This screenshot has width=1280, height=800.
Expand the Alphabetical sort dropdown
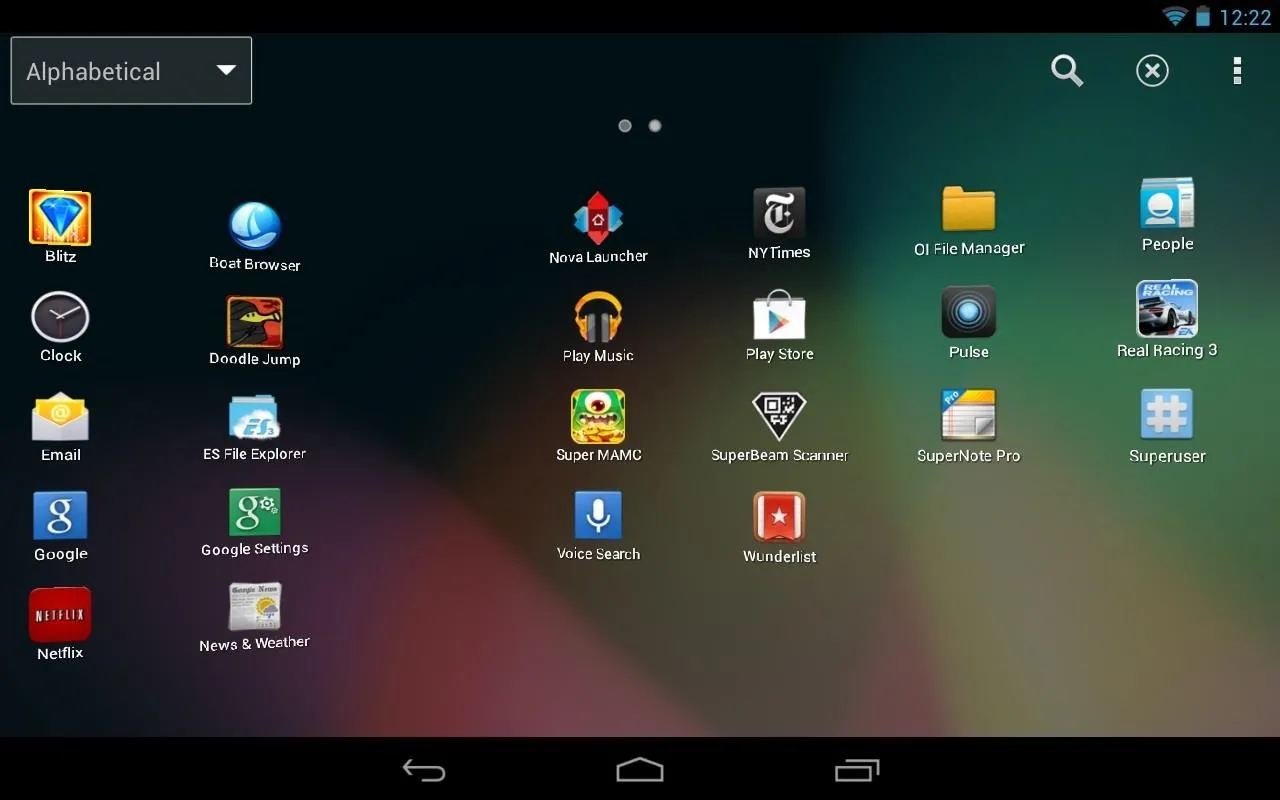(x=131, y=71)
